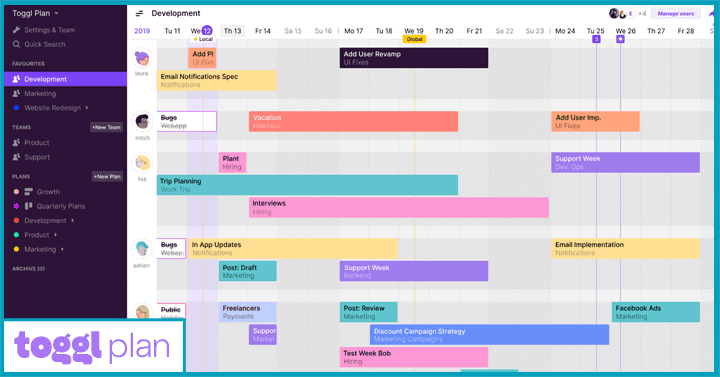Viewport: 720px width, 377px height.
Task: Click the +New Team button
Action: point(107,127)
